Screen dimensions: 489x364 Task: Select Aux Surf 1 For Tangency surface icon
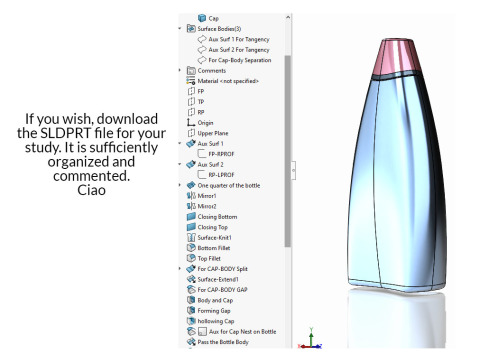(x=202, y=39)
